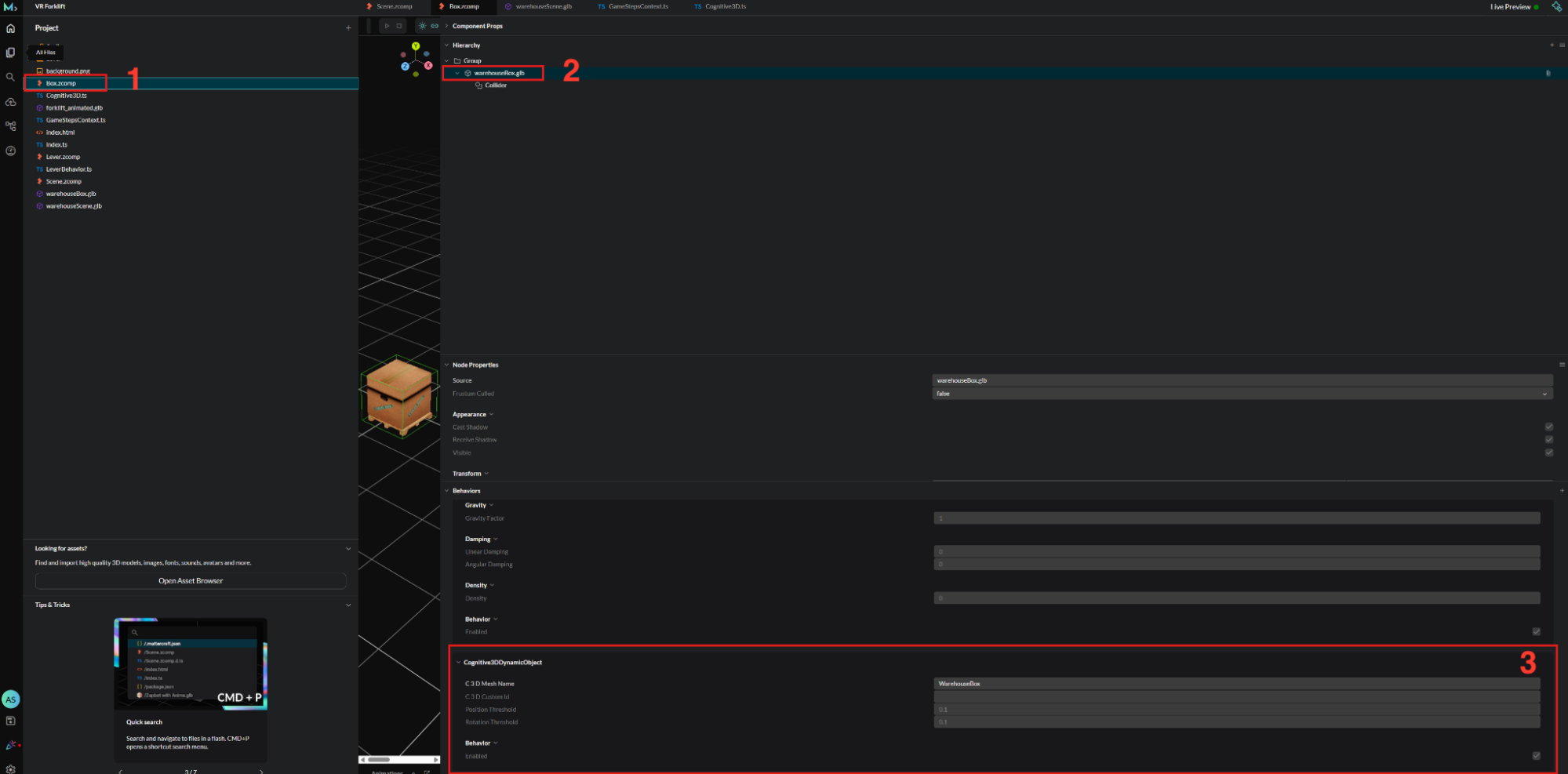This screenshot has width=1568, height=774.
Task: Toggle the Cast Shadow checkbox
Action: 1549,427
